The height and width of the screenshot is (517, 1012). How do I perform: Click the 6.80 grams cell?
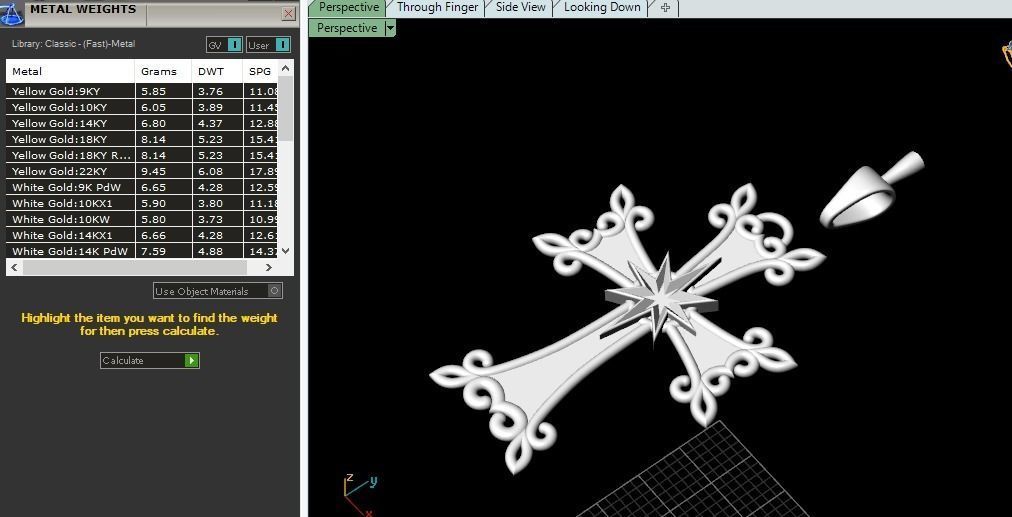[163, 123]
